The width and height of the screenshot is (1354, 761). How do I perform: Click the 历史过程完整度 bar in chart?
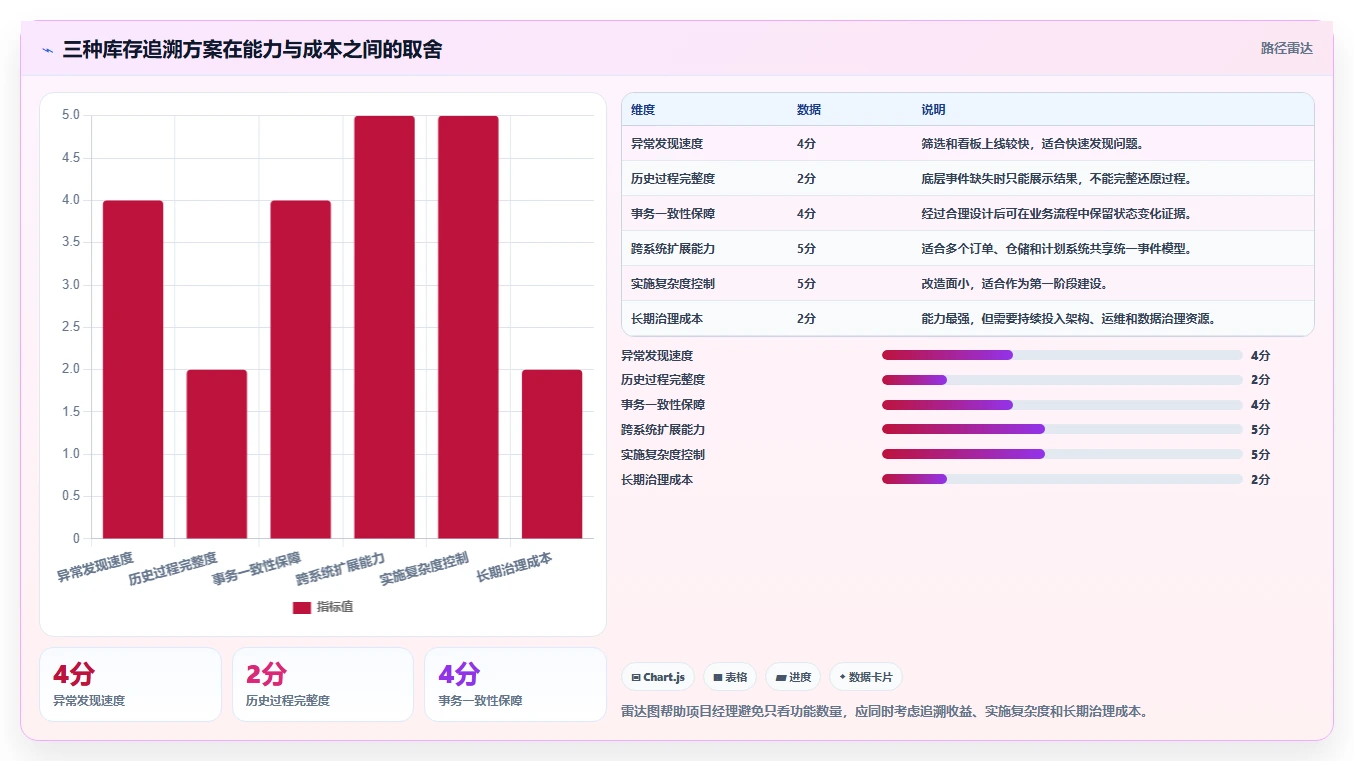coord(217,454)
